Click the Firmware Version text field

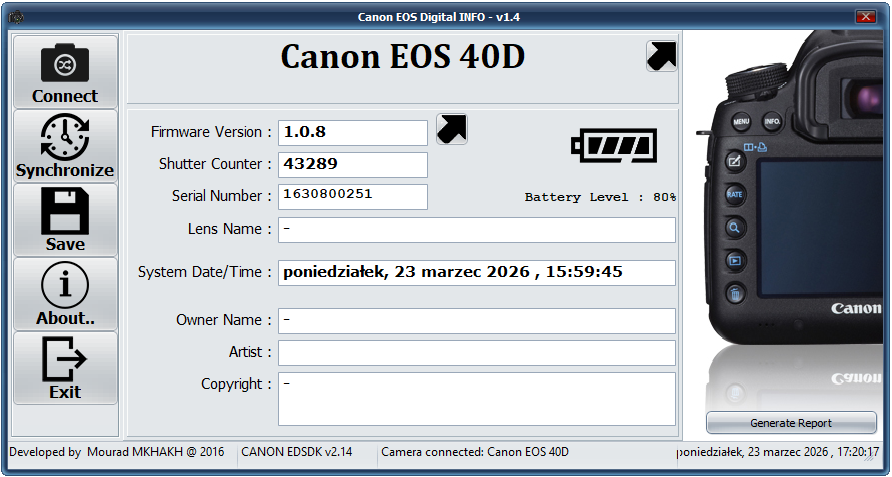pyautogui.click(x=352, y=132)
